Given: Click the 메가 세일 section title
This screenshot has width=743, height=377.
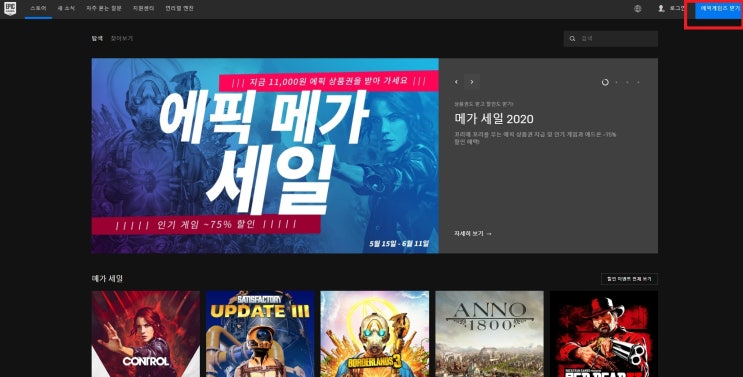Looking at the screenshot, I should click(x=108, y=278).
